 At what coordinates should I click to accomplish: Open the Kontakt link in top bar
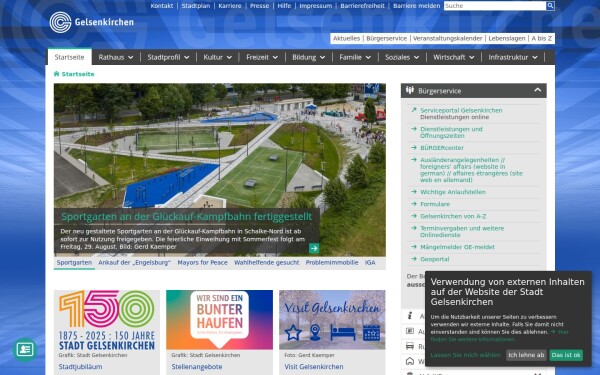[161, 6]
